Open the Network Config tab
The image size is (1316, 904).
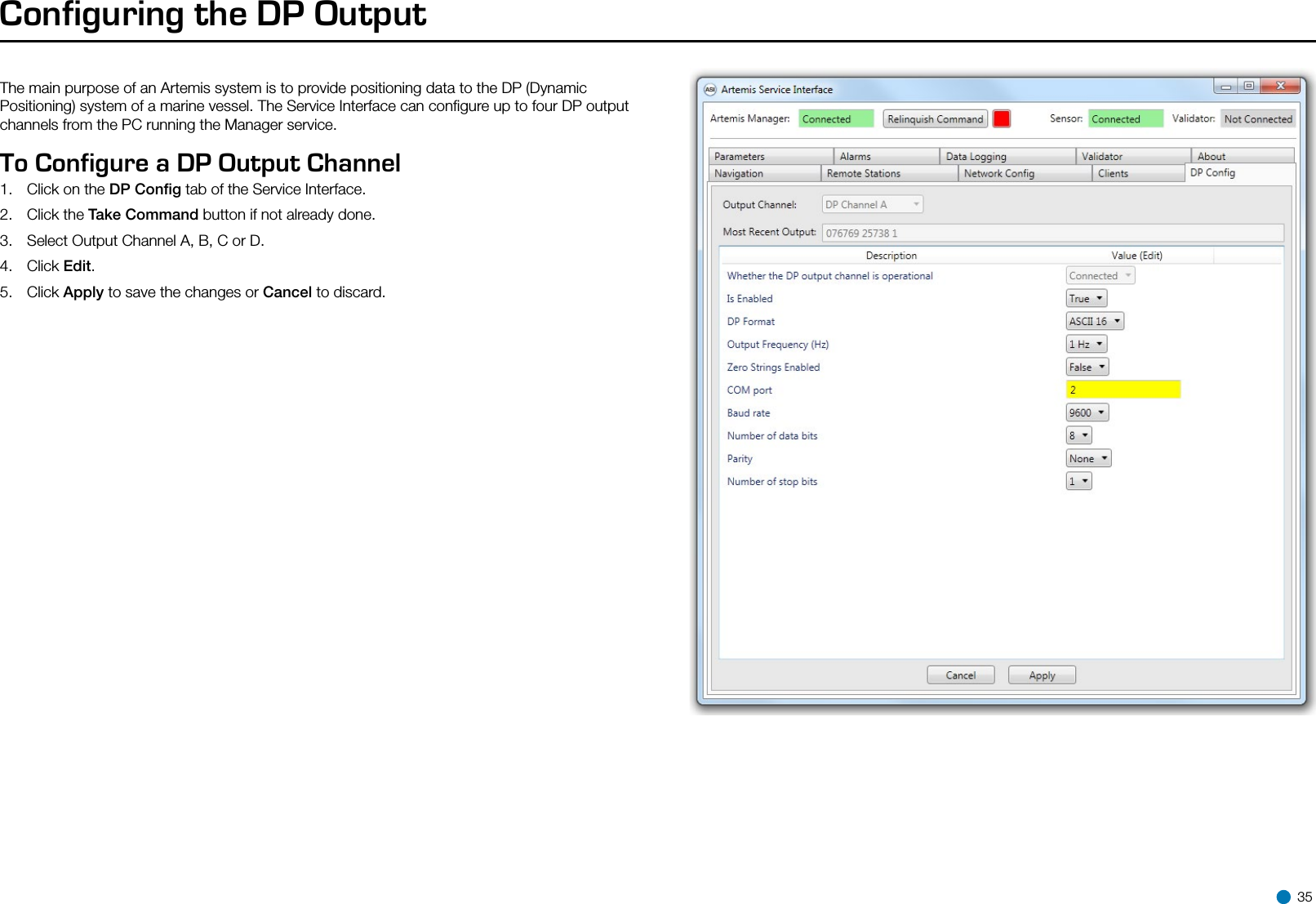[x=1025, y=173]
